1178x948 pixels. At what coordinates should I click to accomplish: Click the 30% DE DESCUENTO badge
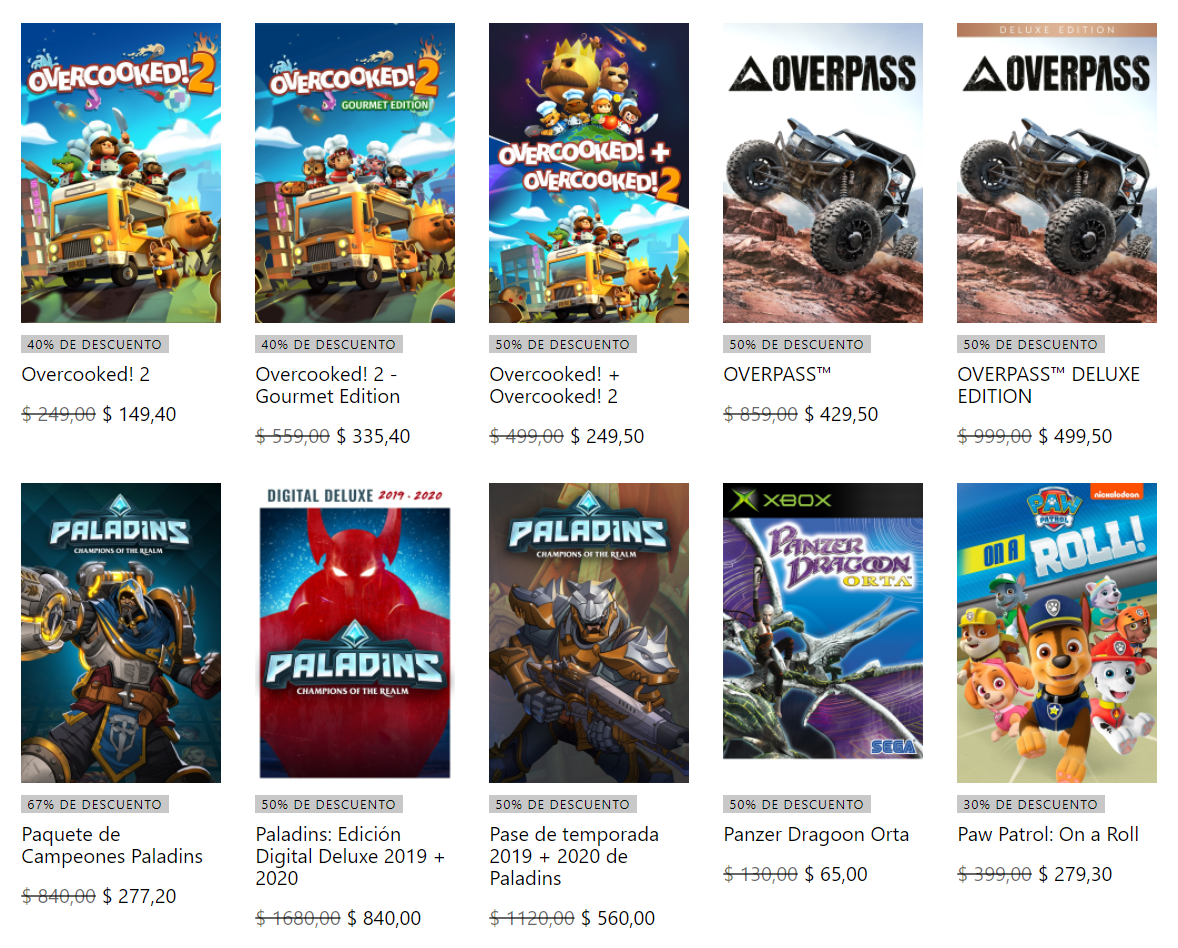coord(1031,805)
